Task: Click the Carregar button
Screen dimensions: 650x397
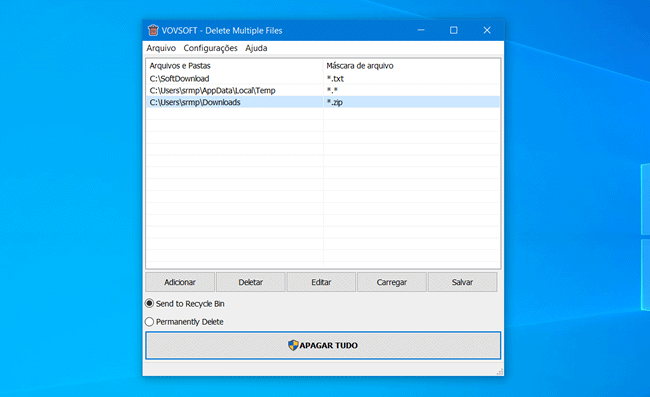Action: (x=392, y=282)
